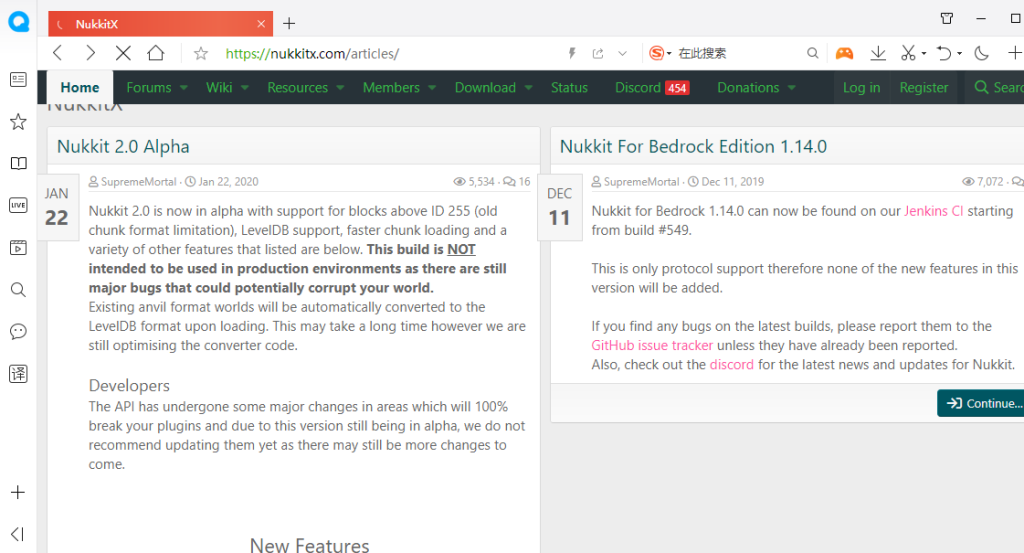Click the undo closed tab icon
This screenshot has height=553, width=1024.
pyautogui.click(x=944, y=54)
